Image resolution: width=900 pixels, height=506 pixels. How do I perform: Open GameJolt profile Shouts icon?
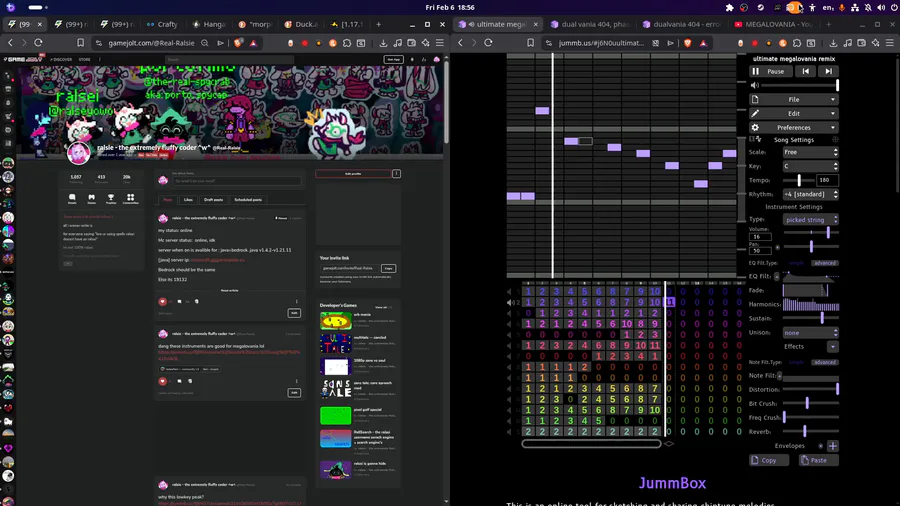72,198
